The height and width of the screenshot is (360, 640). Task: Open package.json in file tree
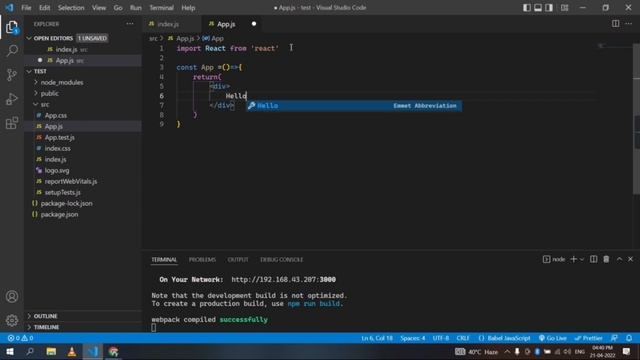coord(83,215)
